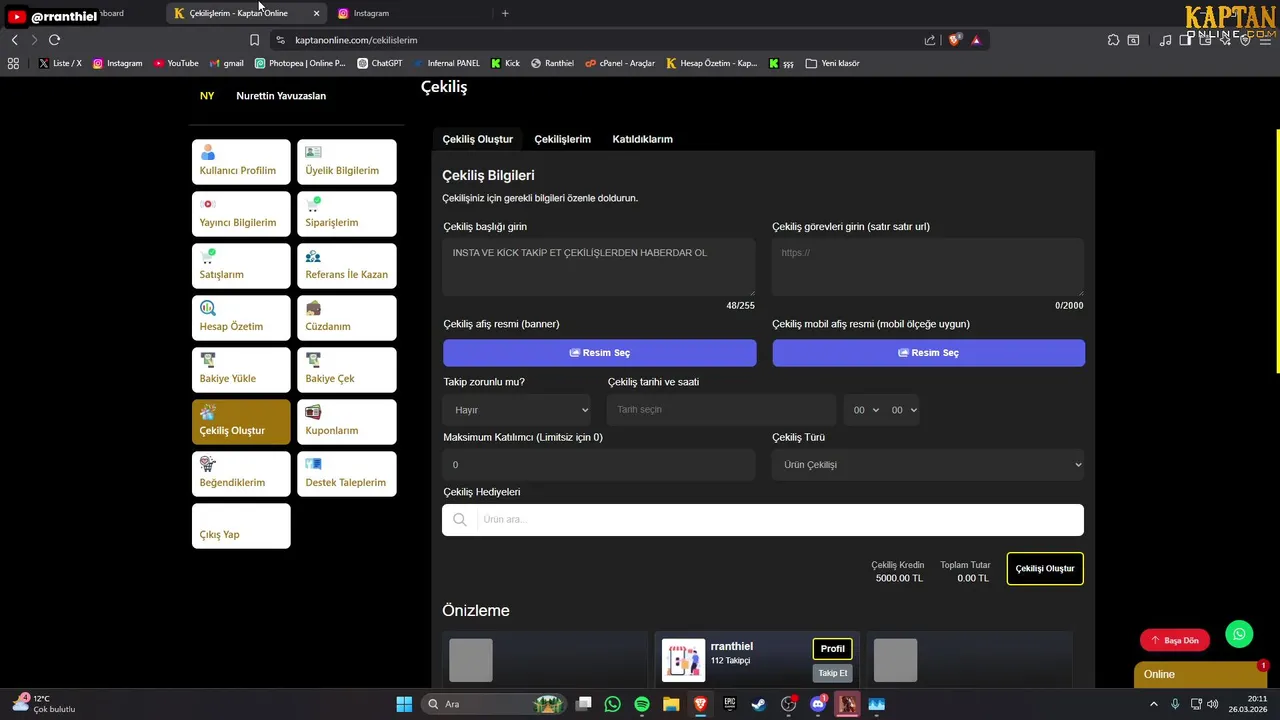The width and height of the screenshot is (1280, 720).
Task: Close the Çekilişlerim - Kaptan Online browser tab
Action: 317,13
